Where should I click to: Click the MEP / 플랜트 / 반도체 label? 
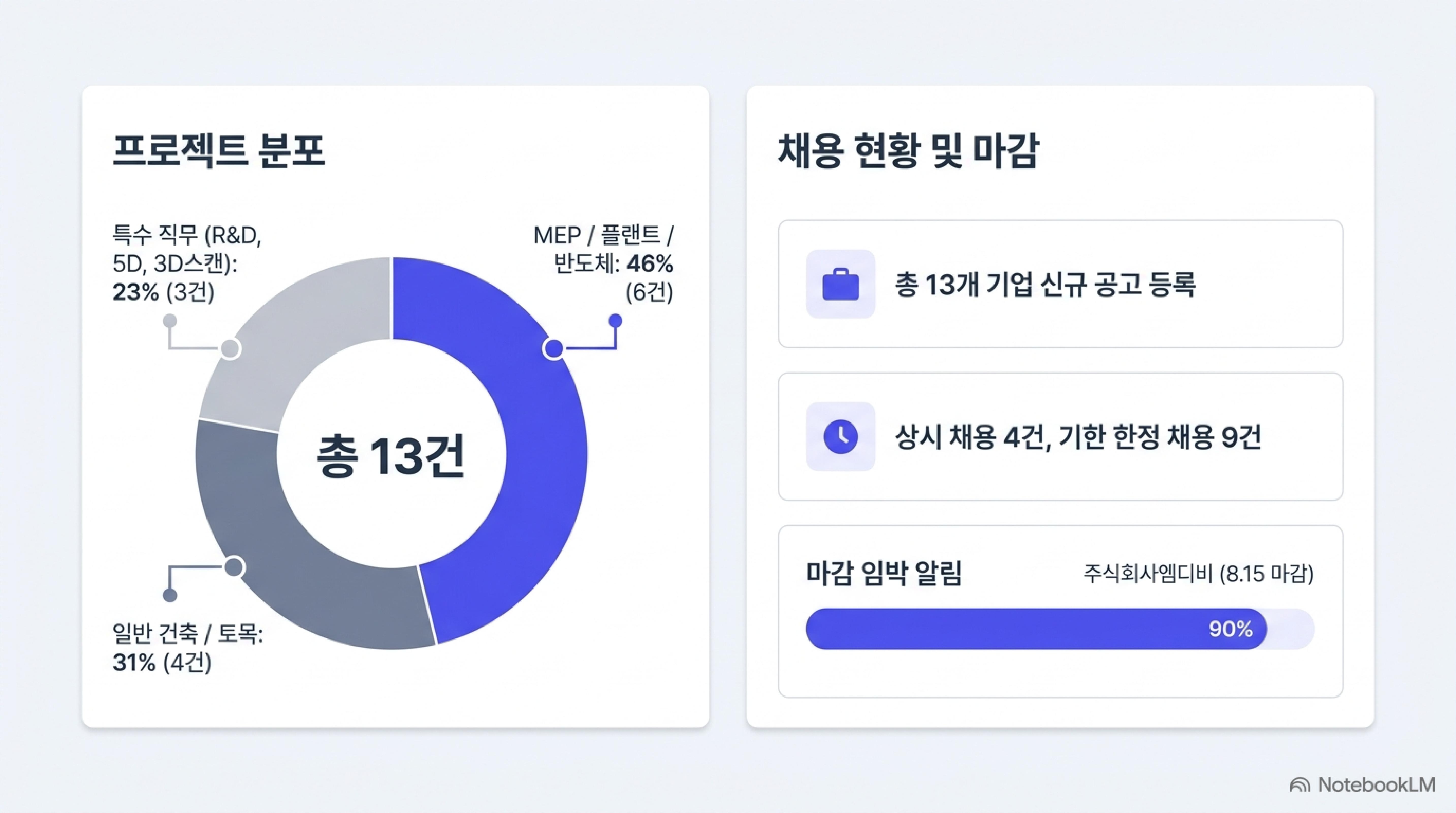point(604,249)
